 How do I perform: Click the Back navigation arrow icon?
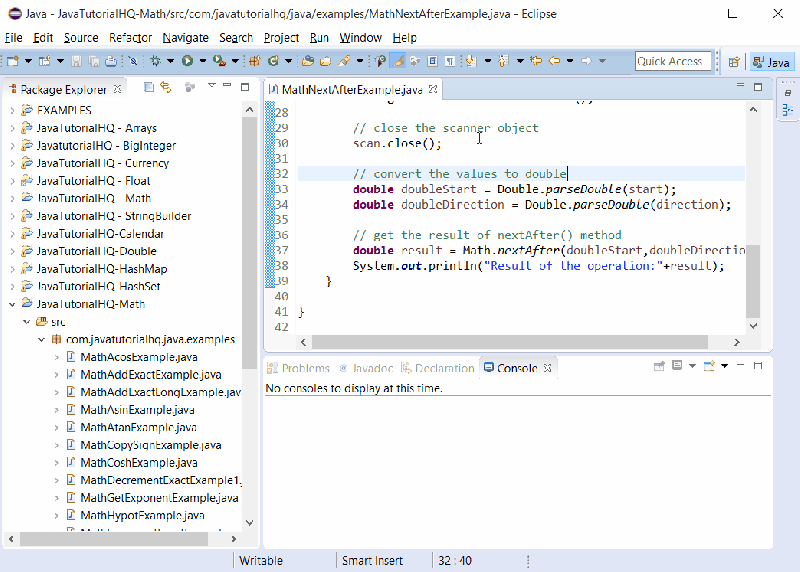point(555,61)
